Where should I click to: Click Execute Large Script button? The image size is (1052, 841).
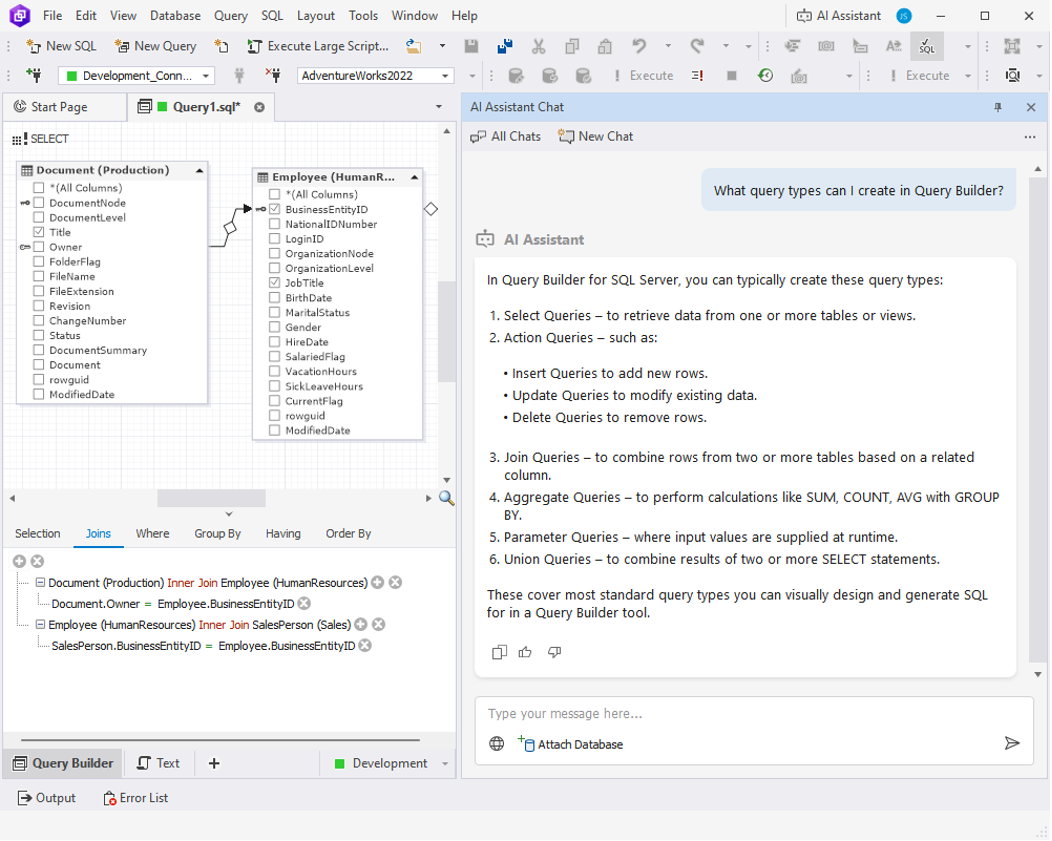(x=318, y=46)
